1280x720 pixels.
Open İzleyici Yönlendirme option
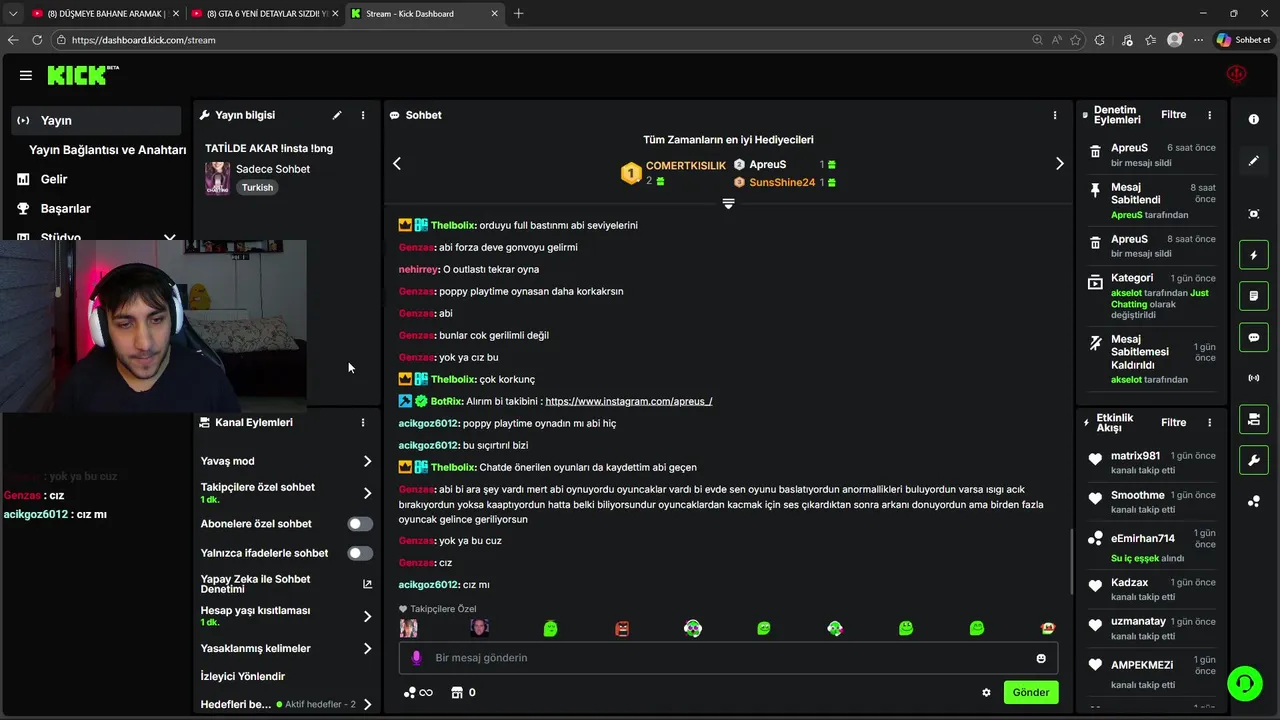[x=243, y=676]
